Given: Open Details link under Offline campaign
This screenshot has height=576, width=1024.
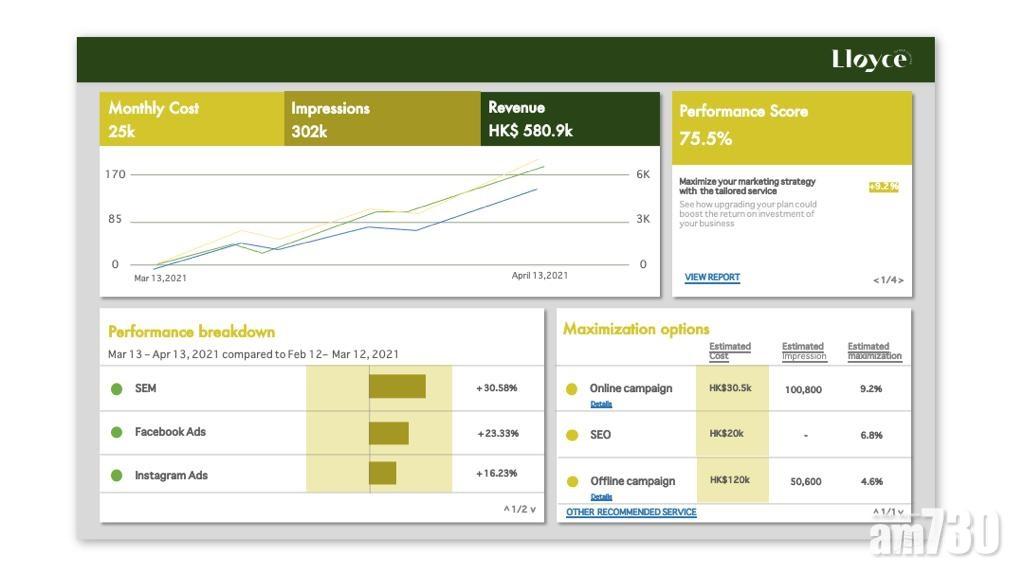Looking at the screenshot, I should [601, 496].
